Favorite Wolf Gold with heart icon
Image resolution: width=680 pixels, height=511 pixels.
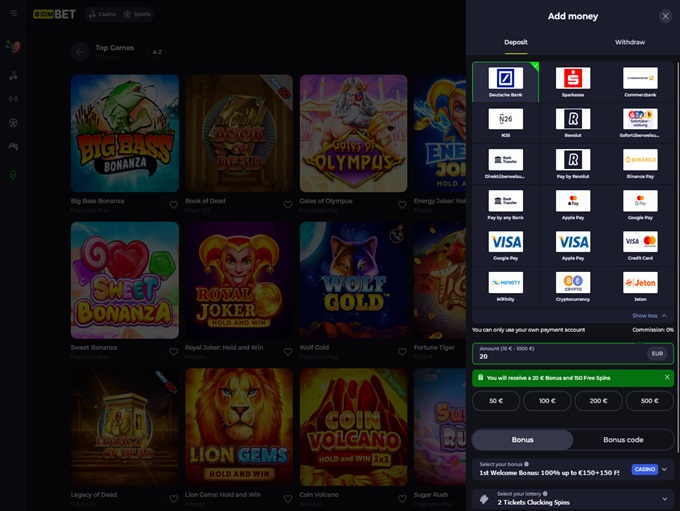pos(402,352)
